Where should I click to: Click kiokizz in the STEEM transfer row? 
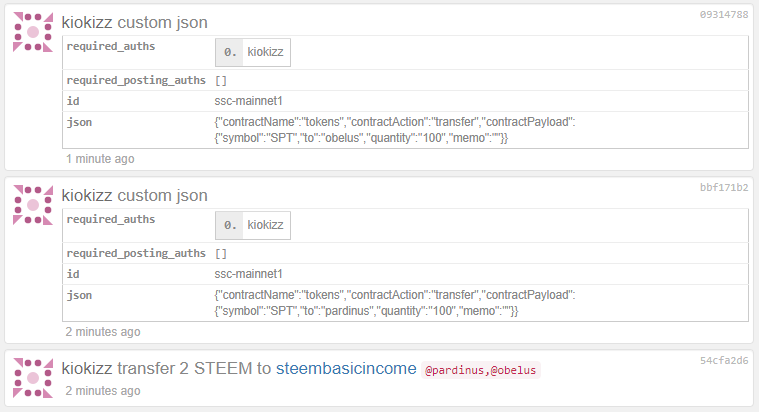(x=87, y=368)
